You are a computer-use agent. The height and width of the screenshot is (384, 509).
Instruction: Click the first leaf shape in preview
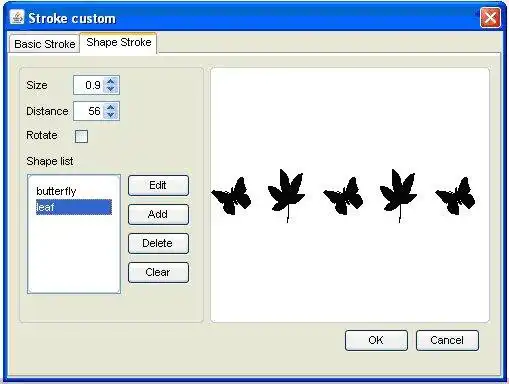click(x=287, y=195)
